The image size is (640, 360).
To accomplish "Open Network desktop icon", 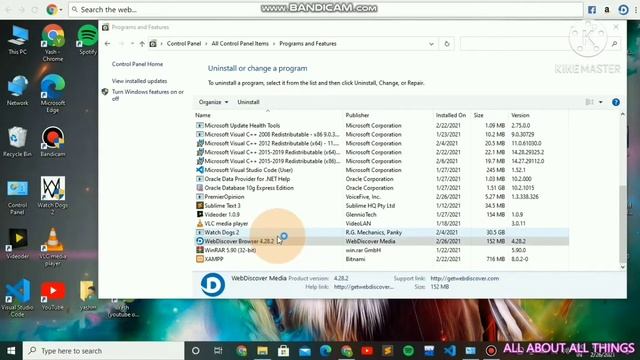I will click(x=18, y=91).
